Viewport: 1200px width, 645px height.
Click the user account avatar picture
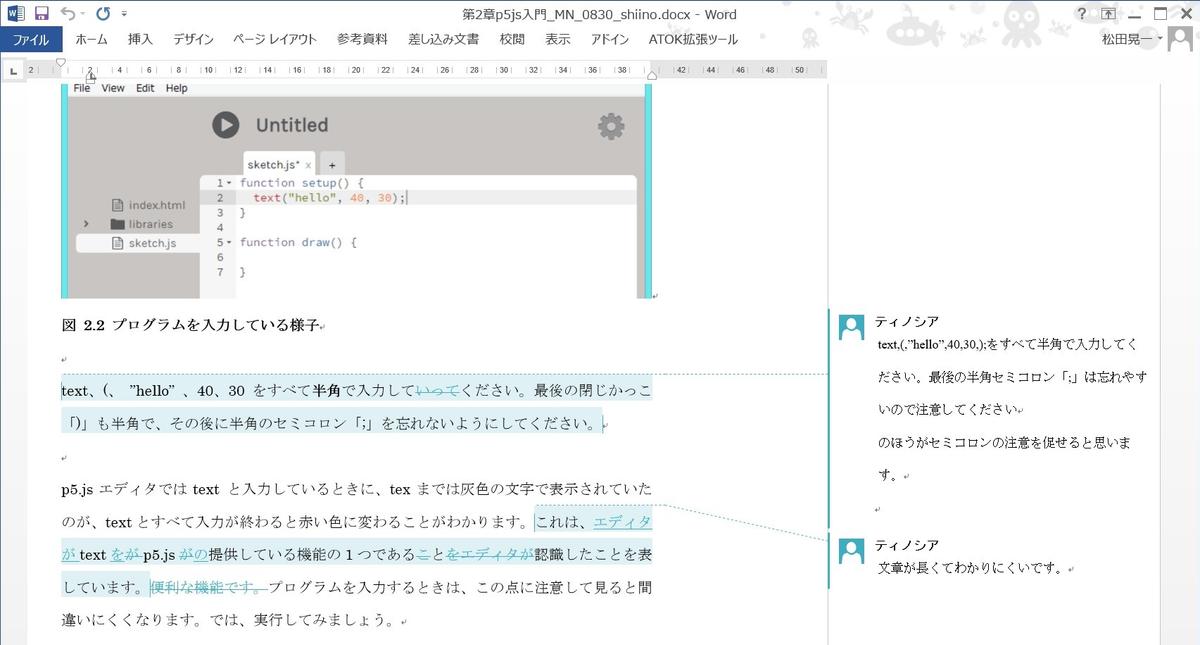(1180, 39)
